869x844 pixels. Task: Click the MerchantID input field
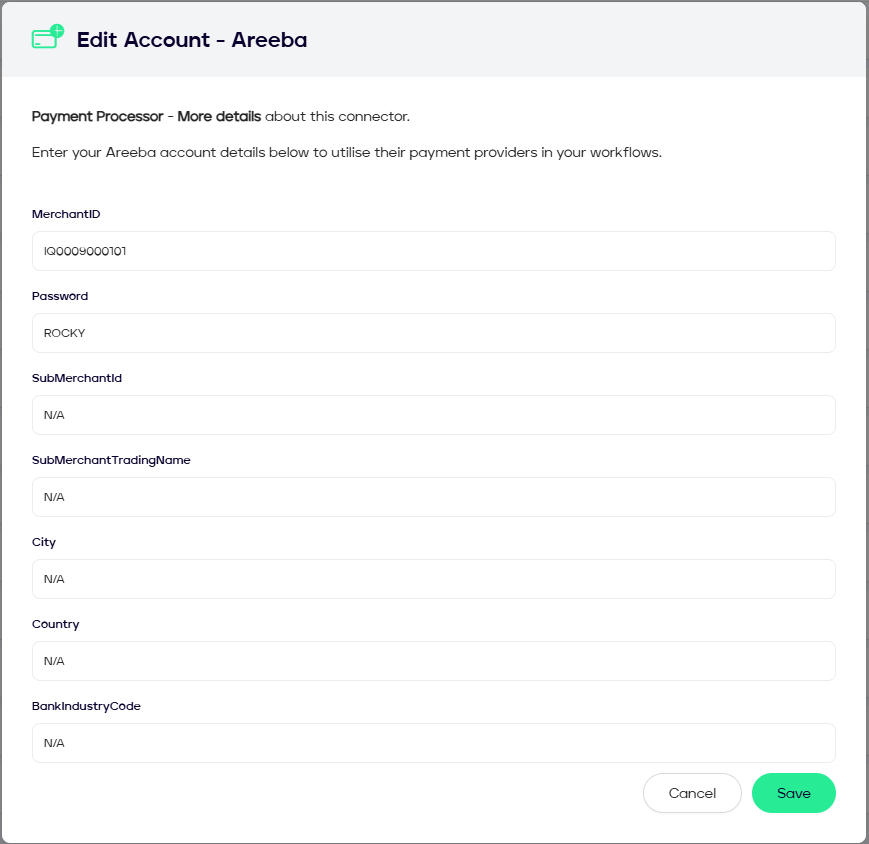point(433,251)
